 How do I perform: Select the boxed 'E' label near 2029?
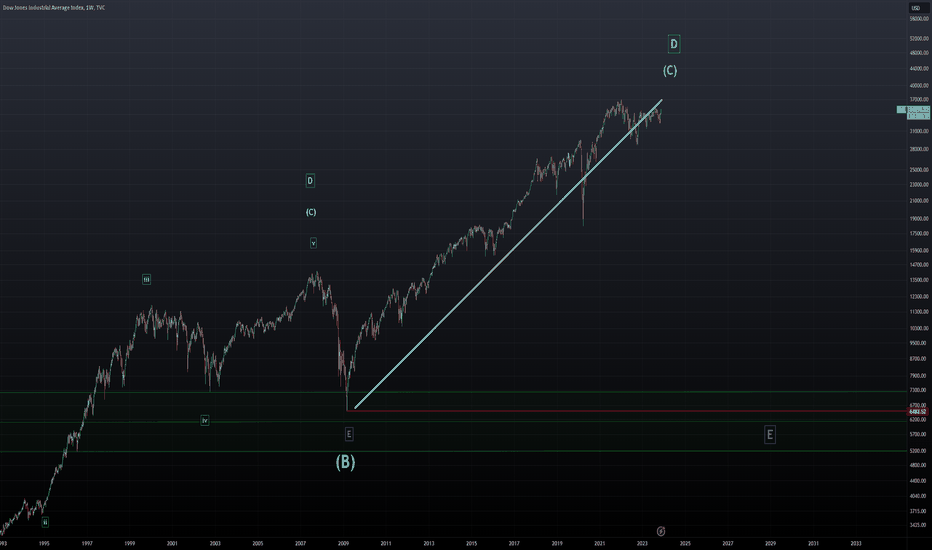pos(770,435)
